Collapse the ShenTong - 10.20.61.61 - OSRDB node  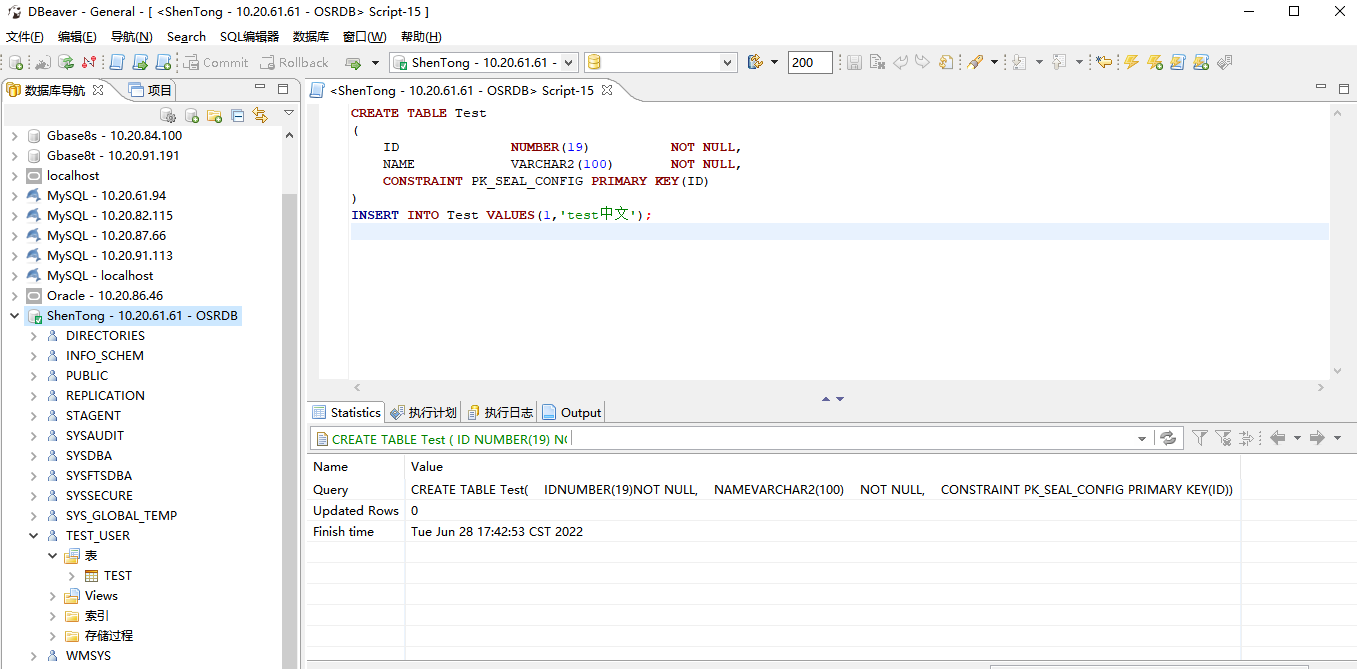click(x=14, y=315)
